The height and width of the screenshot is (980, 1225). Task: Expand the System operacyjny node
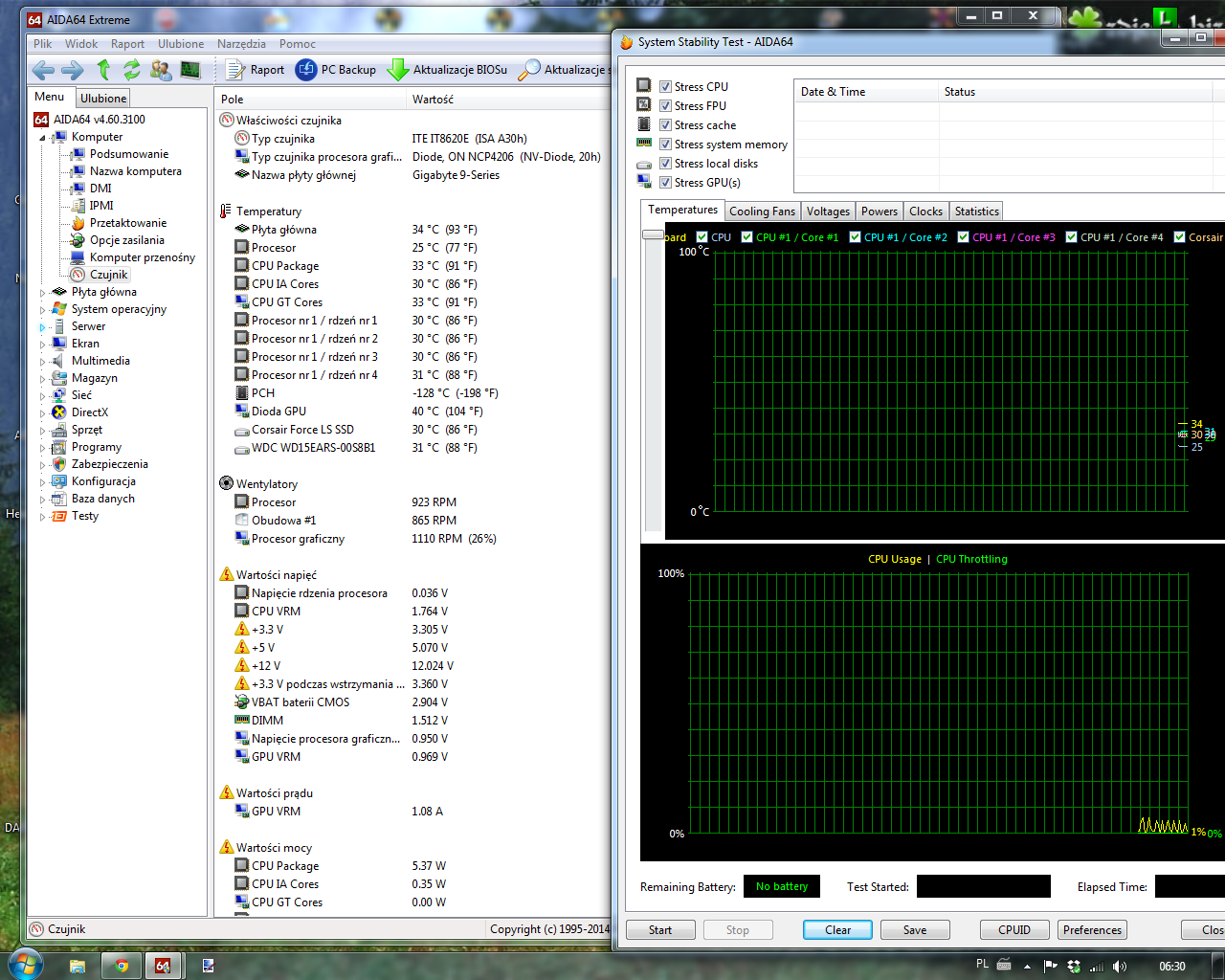pos(42,310)
